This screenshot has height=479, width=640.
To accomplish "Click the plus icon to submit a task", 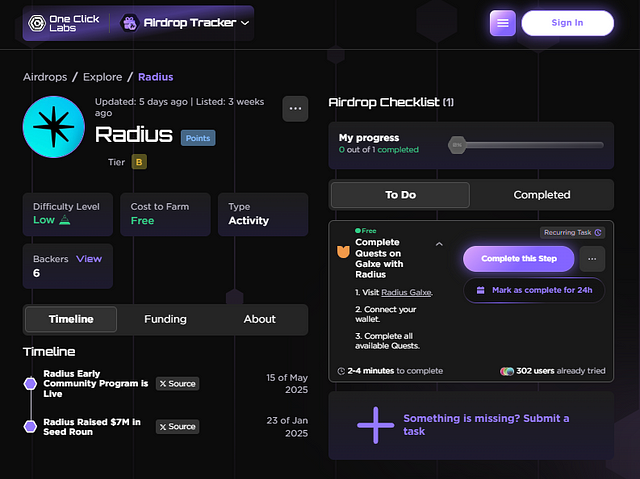I will click(376, 425).
